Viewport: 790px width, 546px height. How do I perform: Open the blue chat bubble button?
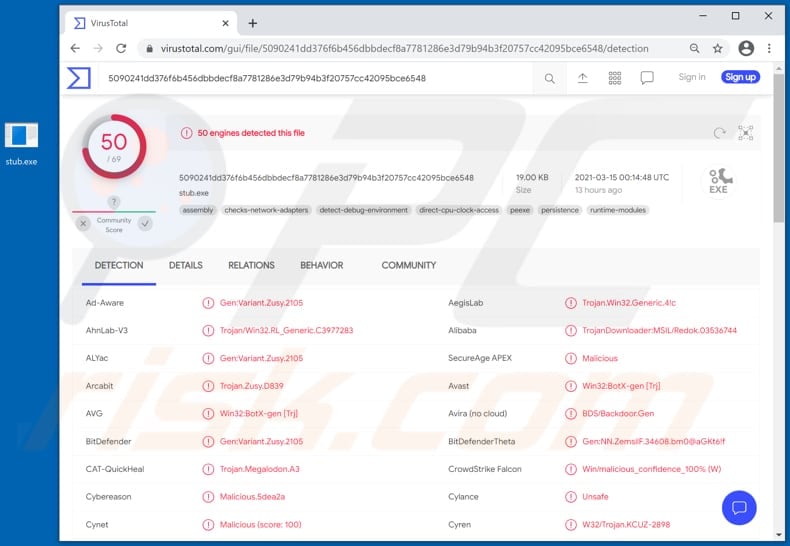coord(739,508)
